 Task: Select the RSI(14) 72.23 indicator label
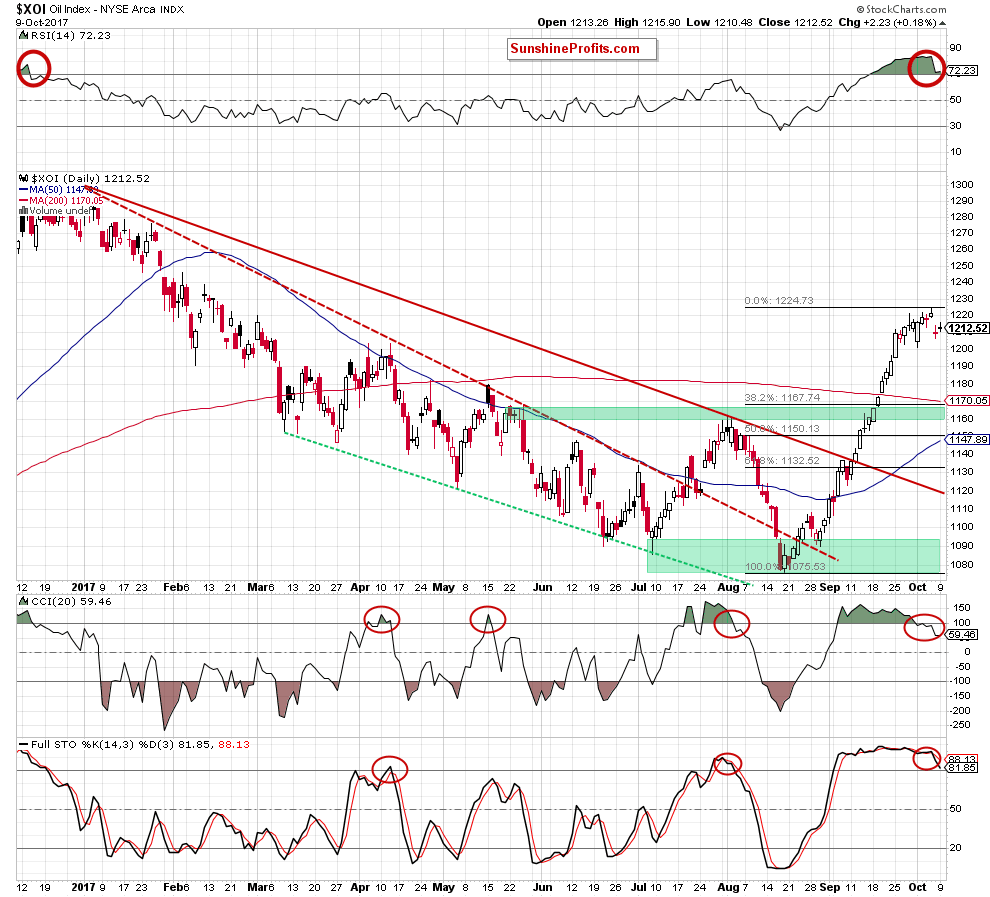pyautogui.click(x=71, y=35)
